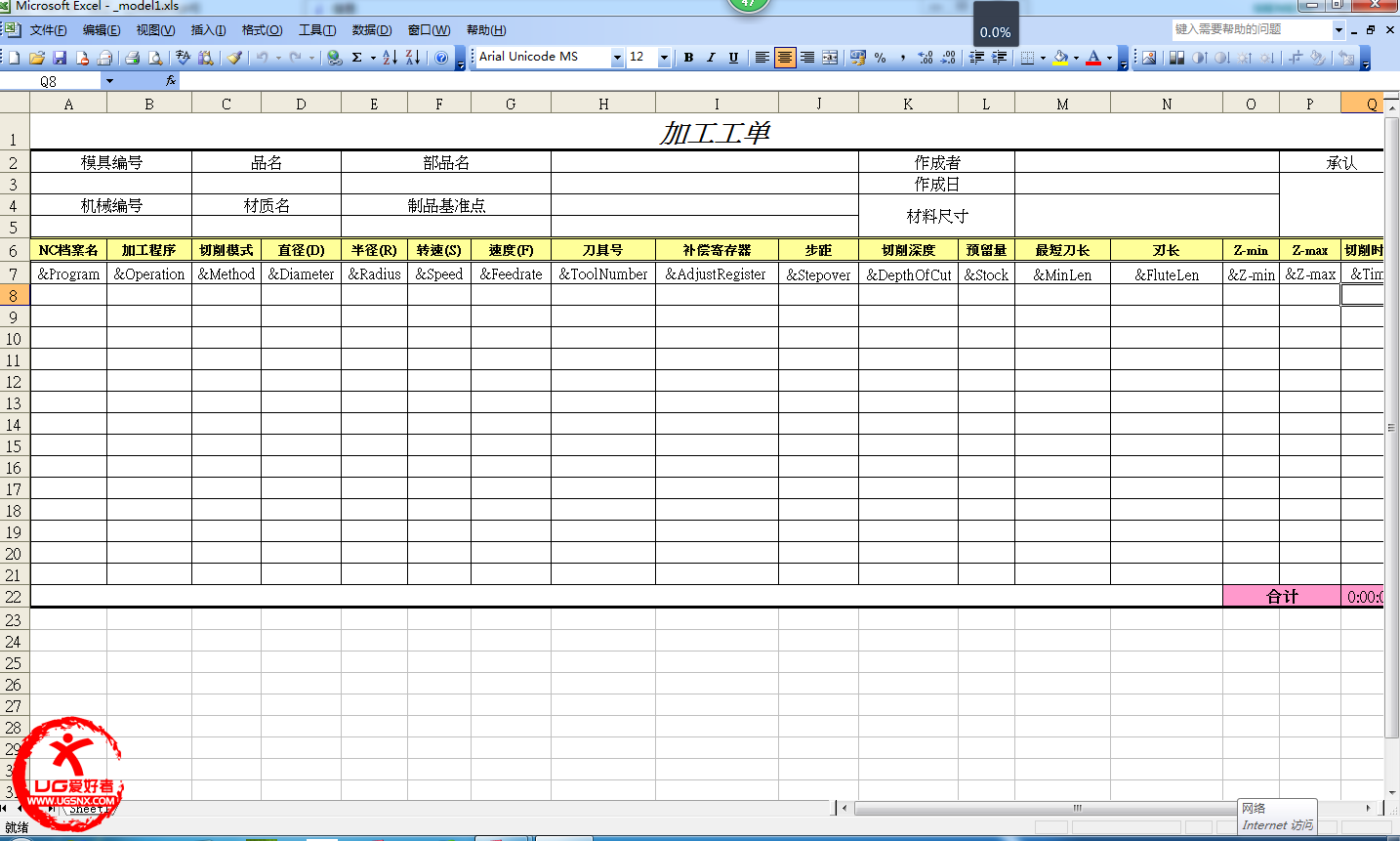1400x841 pixels.
Task: Expand help question box dropdown
Action: [1338, 30]
